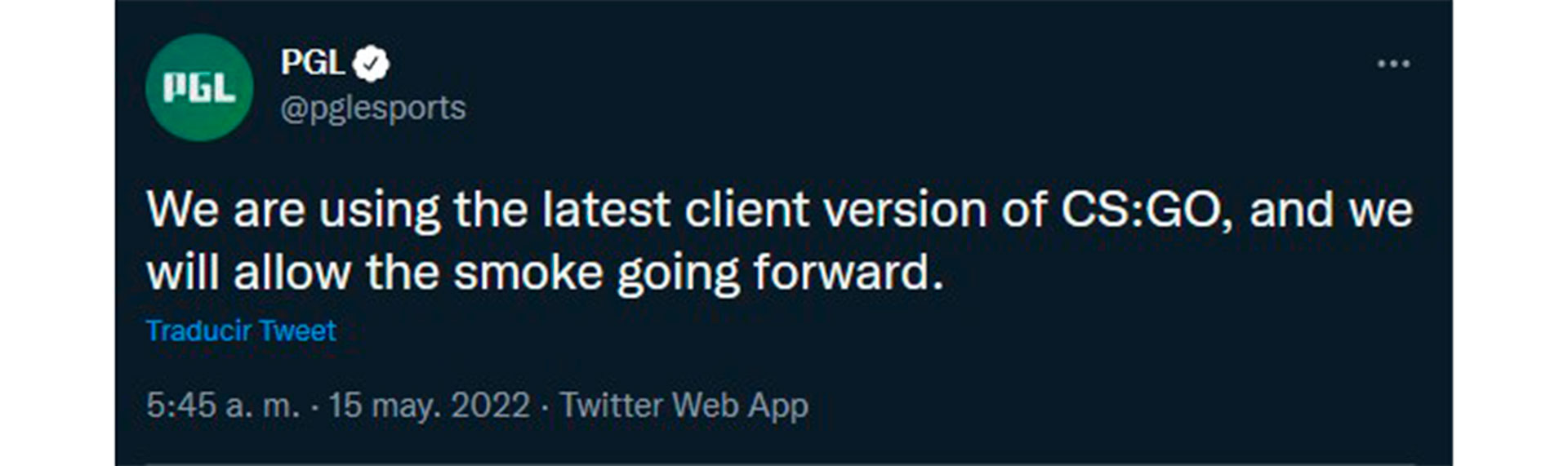Click the word "smoke" in the tweet
Viewport: 1568px width, 466px height.
[528, 273]
